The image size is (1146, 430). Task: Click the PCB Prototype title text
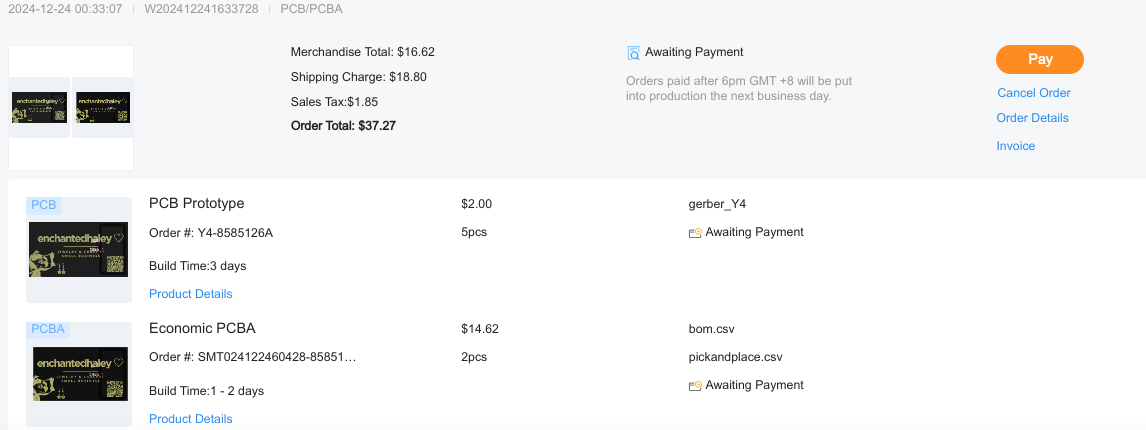(x=196, y=204)
